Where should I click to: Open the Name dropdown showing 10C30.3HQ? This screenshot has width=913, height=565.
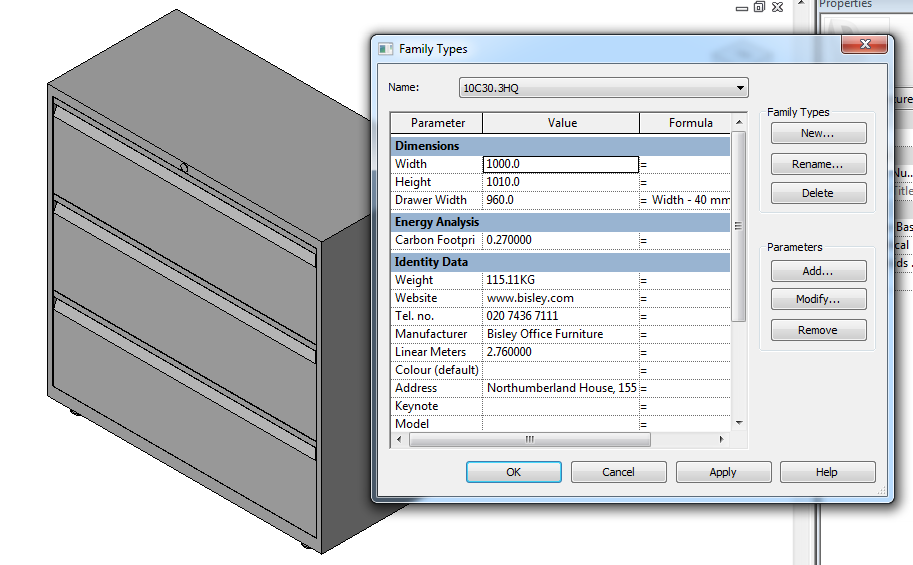coord(603,88)
